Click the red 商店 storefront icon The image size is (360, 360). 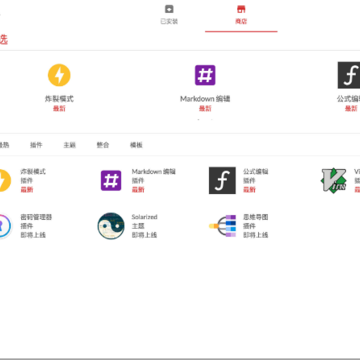pos(241,9)
